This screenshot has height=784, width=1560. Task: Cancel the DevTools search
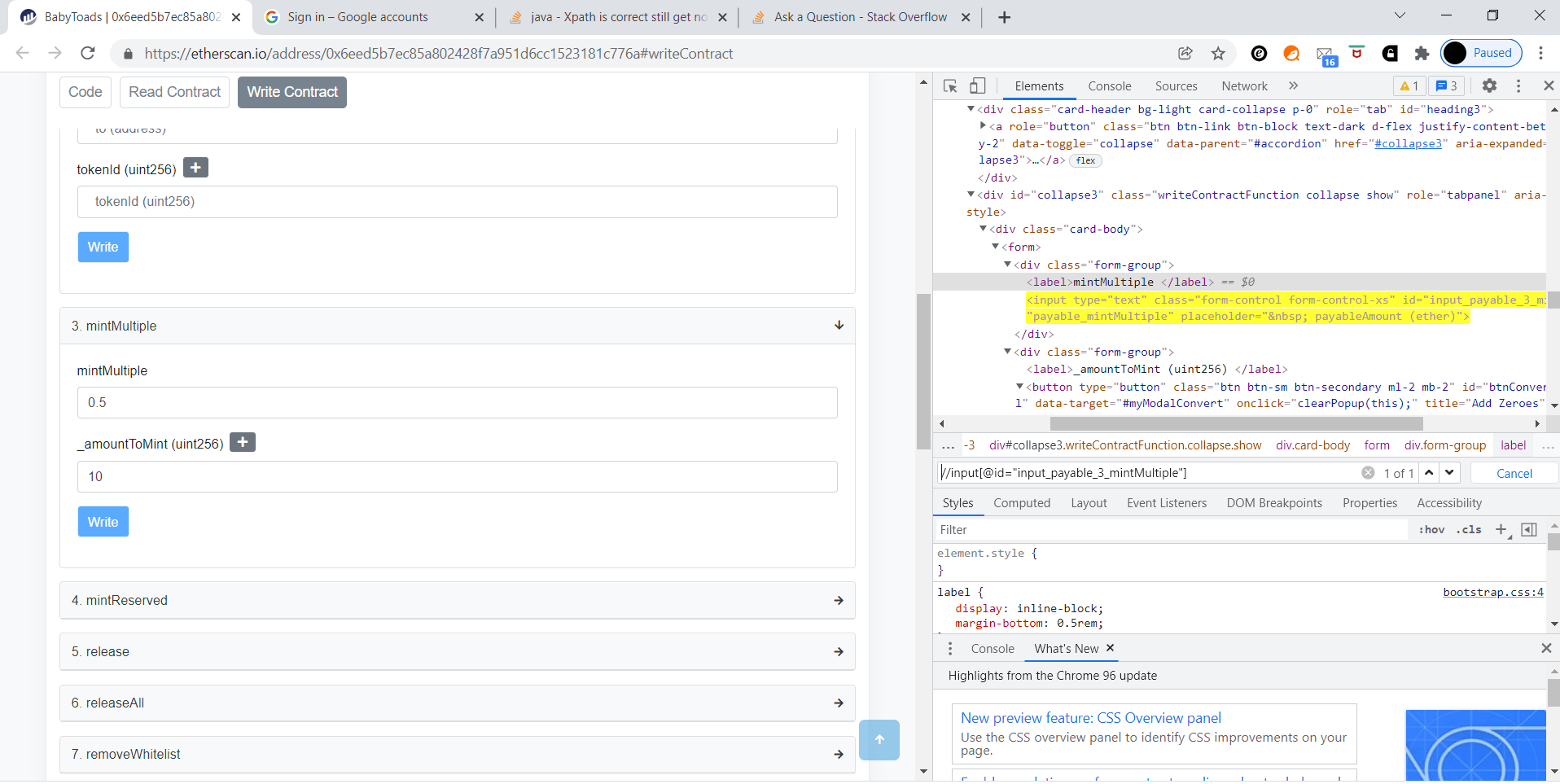point(1514,473)
